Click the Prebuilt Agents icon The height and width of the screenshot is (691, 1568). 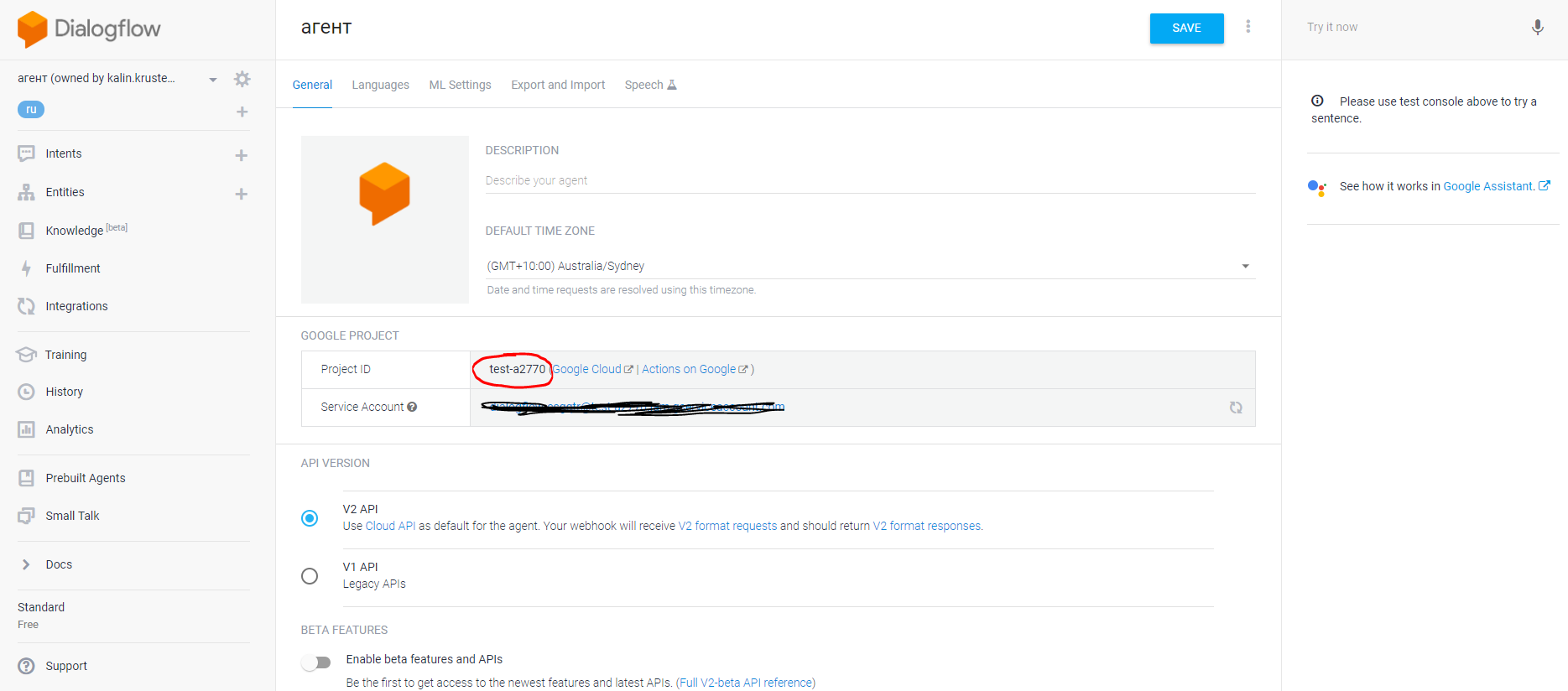click(26, 478)
